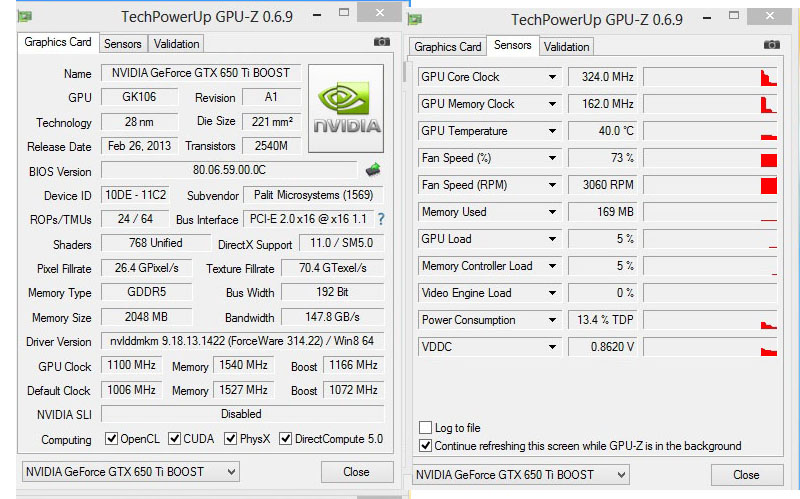This screenshot has height=499, width=800.
Task: Click the 3060 RPM fan reading
Action: coord(603,185)
